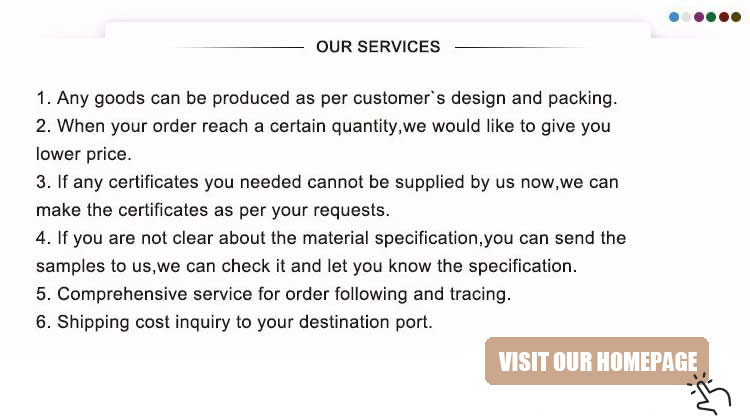Click item 2 about order quantity
The width and height of the screenshot is (750, 420).
[323, 127]
